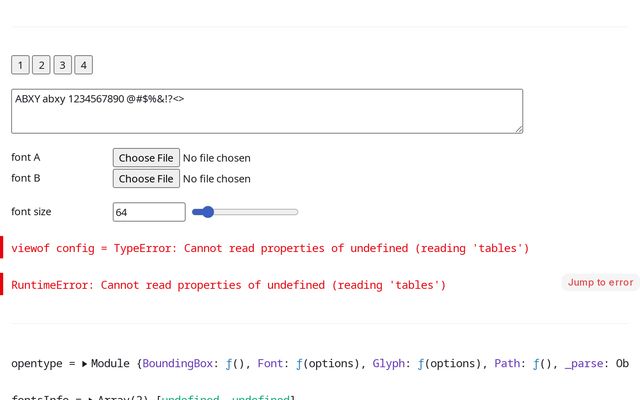
Task: Jump to error
Action: [600, 282]
